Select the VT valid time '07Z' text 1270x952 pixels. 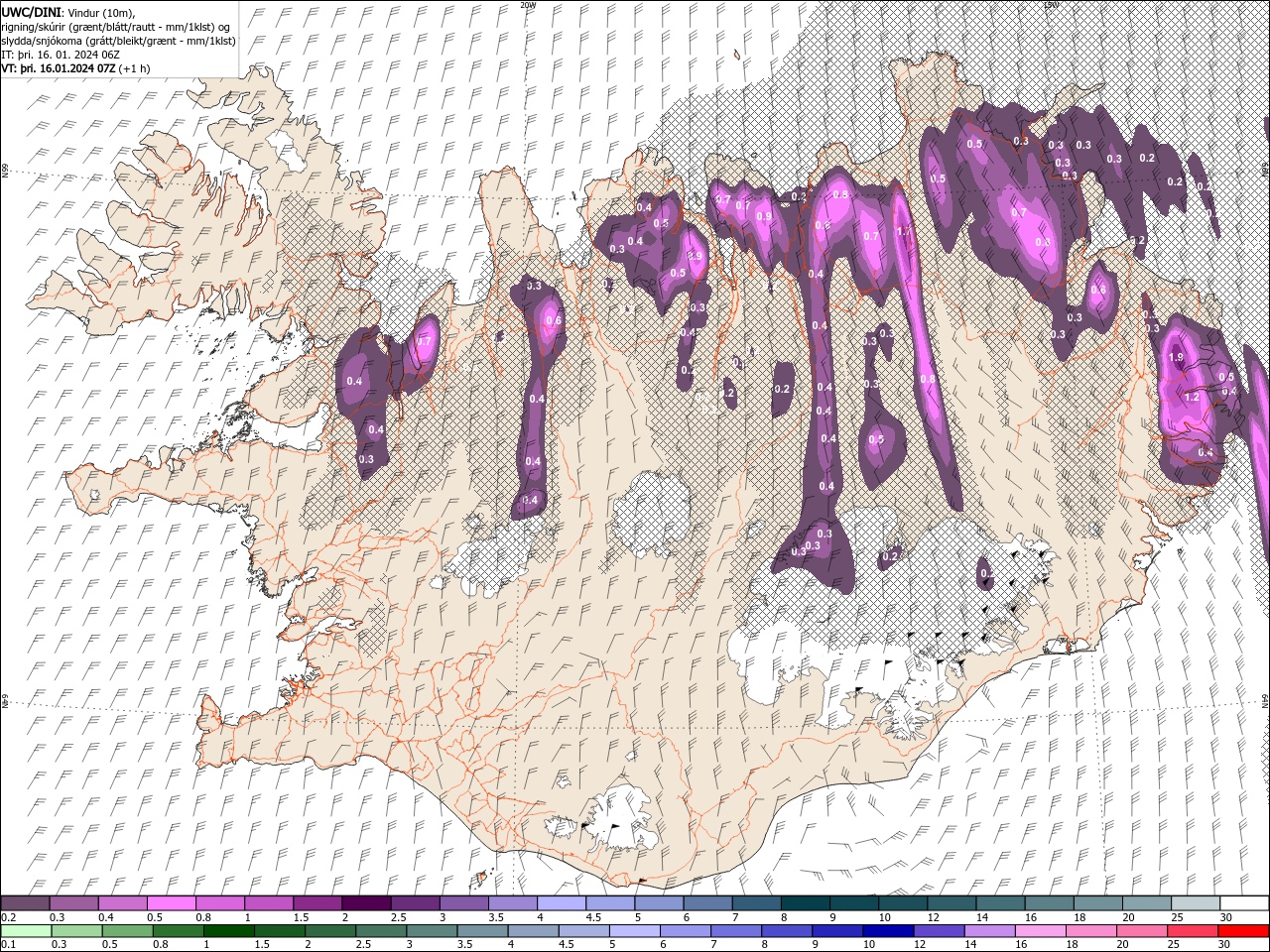click(x=59, y=68)
